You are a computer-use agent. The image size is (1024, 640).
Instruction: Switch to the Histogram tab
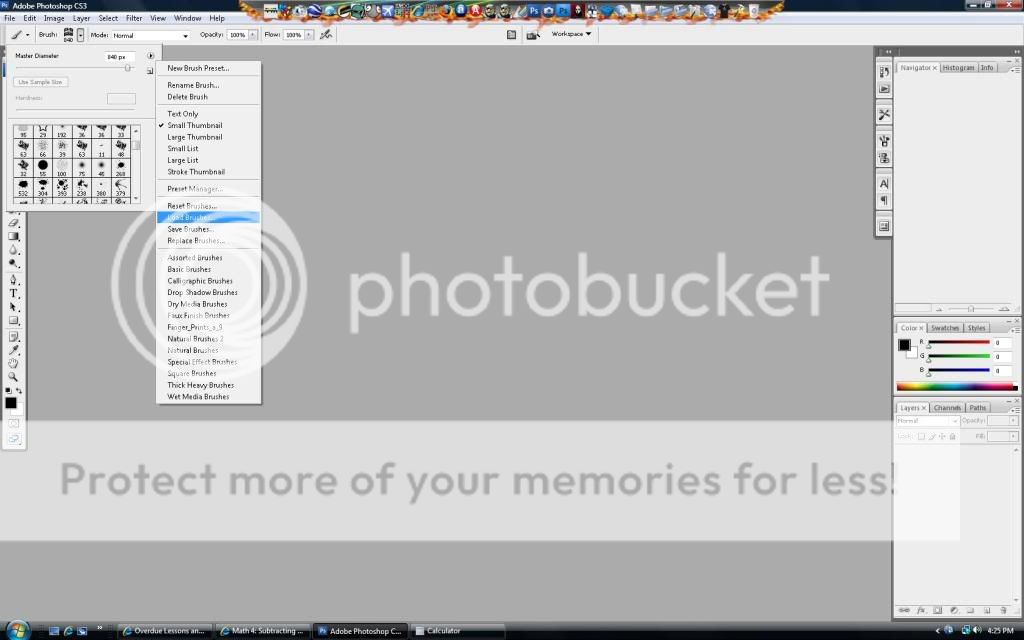pyautogui.click(x=958, y=68)
